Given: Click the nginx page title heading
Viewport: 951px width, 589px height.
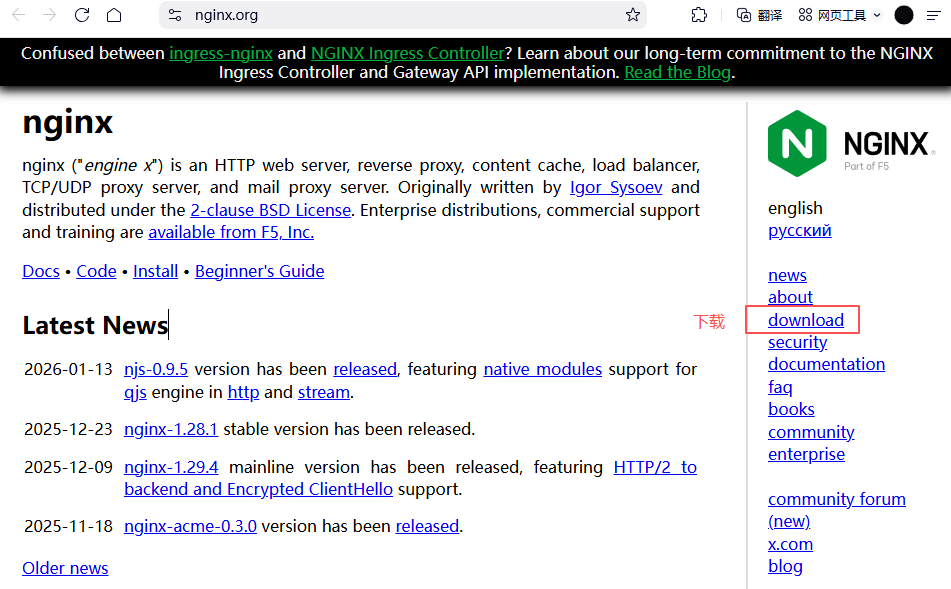Looking at the screenshot, I should (x=67, y=123).
